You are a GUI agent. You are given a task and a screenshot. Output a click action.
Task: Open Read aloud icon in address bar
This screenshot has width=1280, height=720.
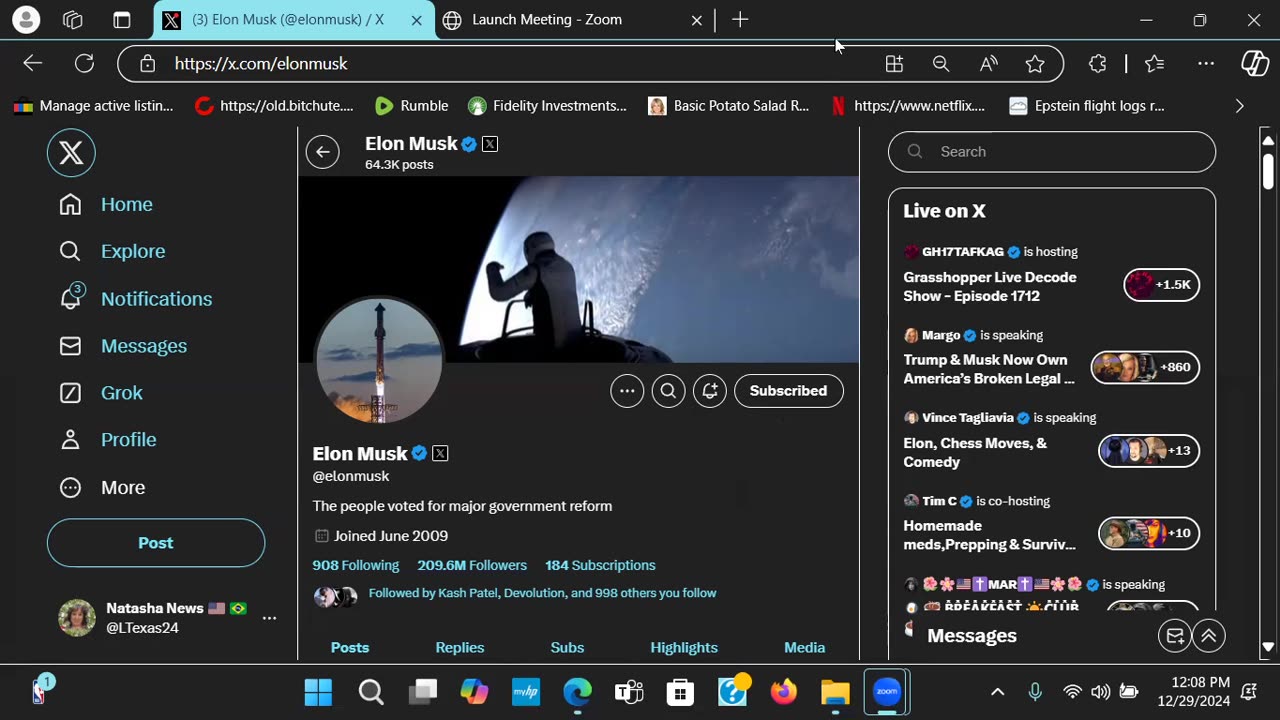[988, 64]
